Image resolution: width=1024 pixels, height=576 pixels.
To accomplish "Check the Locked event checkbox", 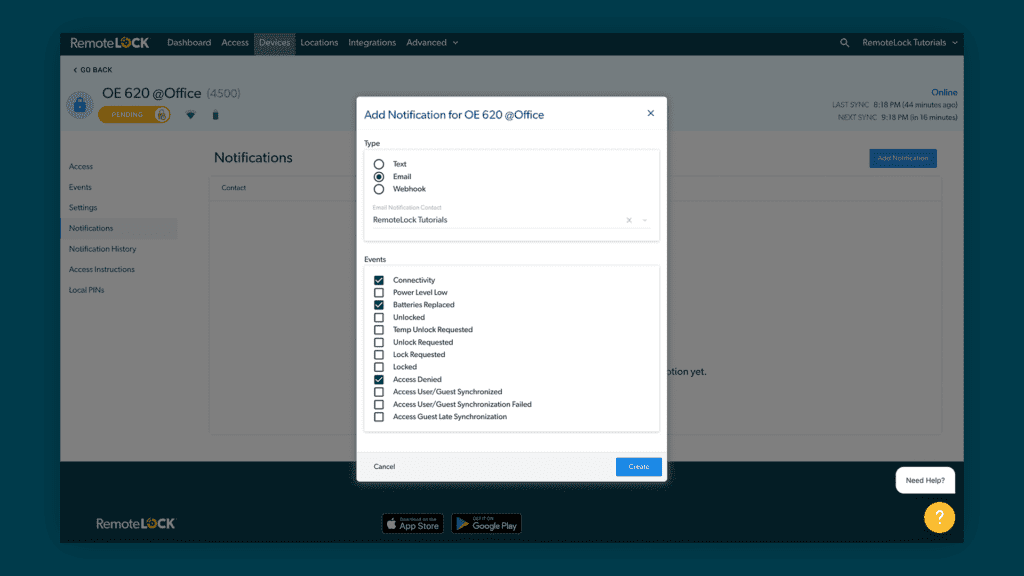I will click(379, 367).
